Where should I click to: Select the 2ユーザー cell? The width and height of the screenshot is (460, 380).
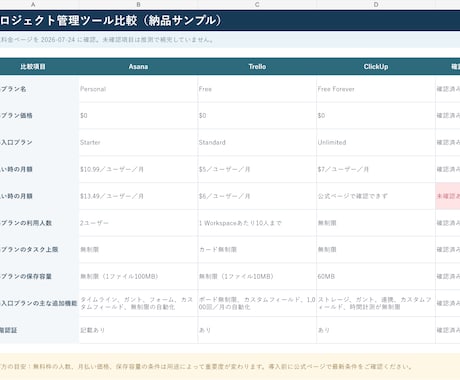pos(138,223)
